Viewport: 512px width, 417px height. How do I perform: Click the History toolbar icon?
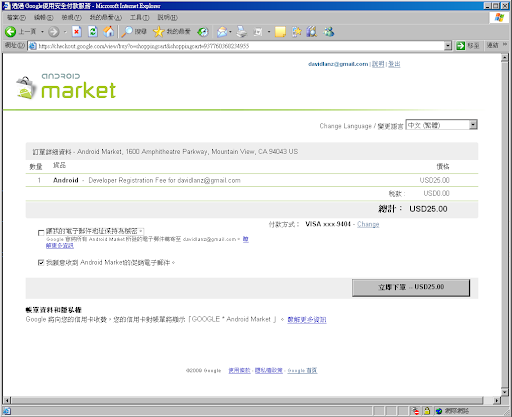click(202, 32)
